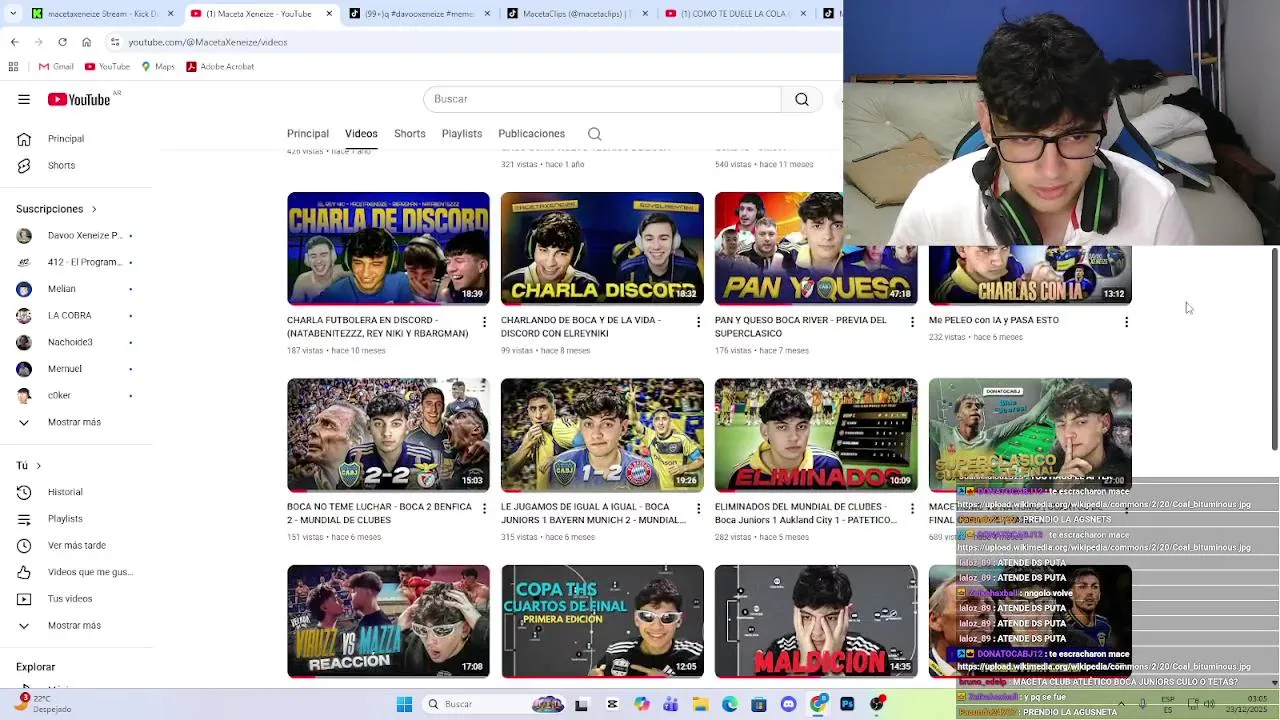Open Maps bookmark
The height and width of the screenshot is (720, 1280).
click(x=158, y=66)
